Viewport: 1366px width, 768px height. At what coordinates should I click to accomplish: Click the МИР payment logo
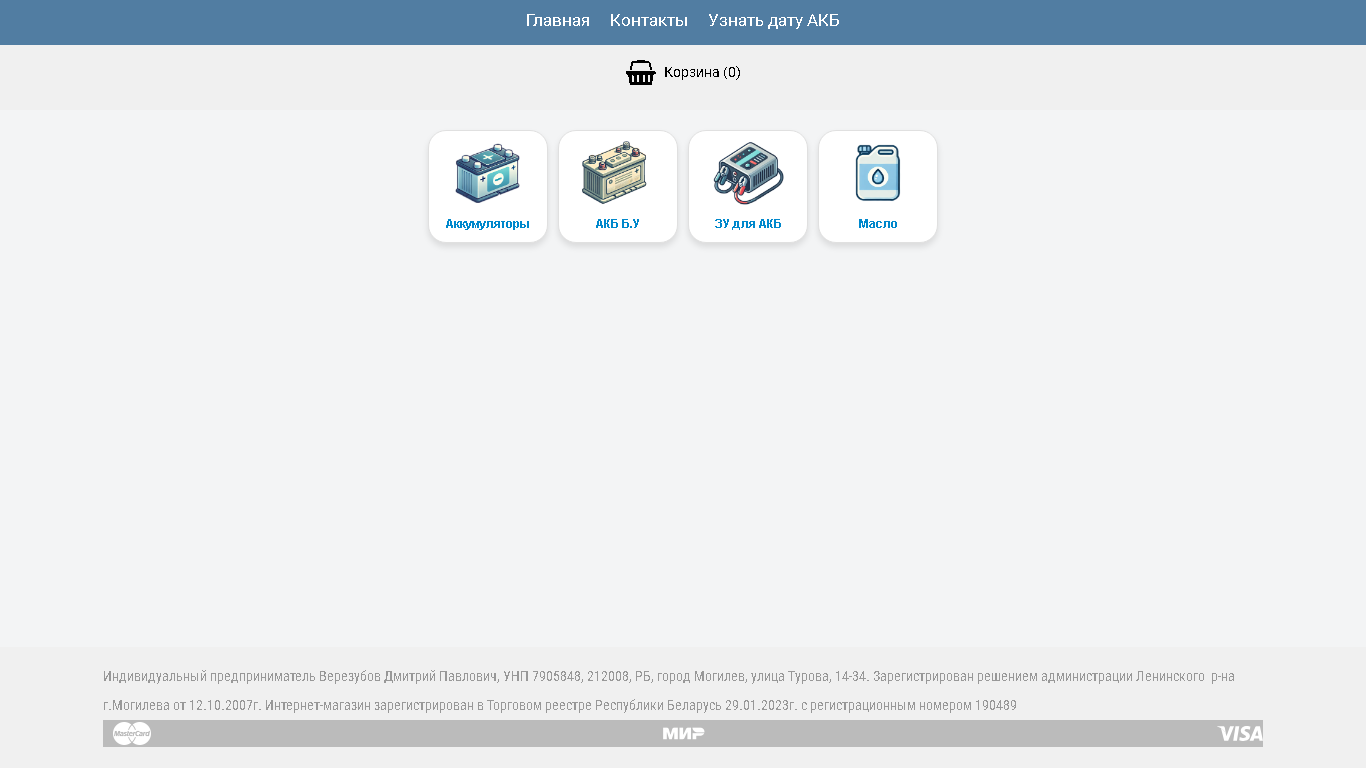tap(683, 733)
